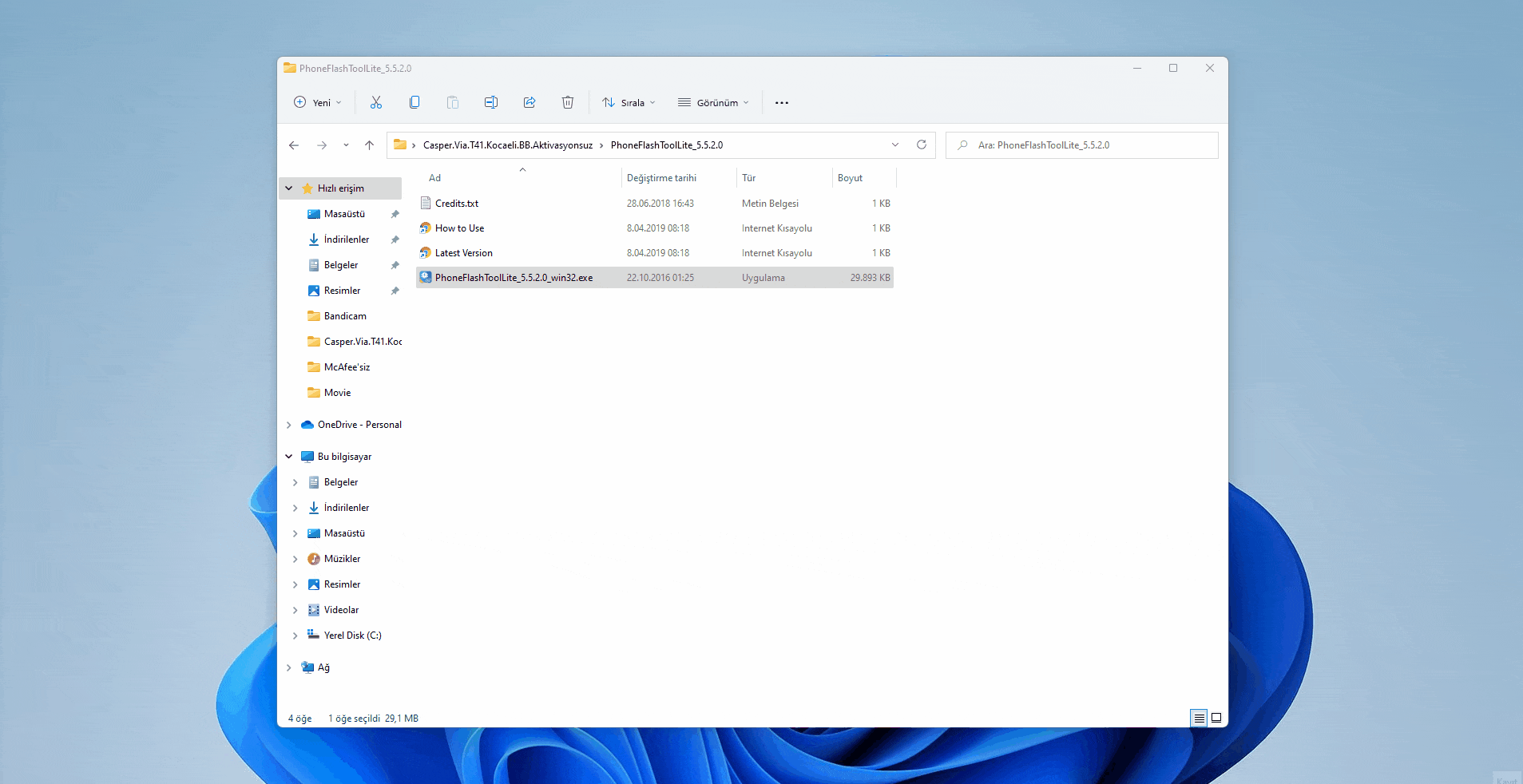
Task: Click the search box input field
Action: click(1082, 145)
